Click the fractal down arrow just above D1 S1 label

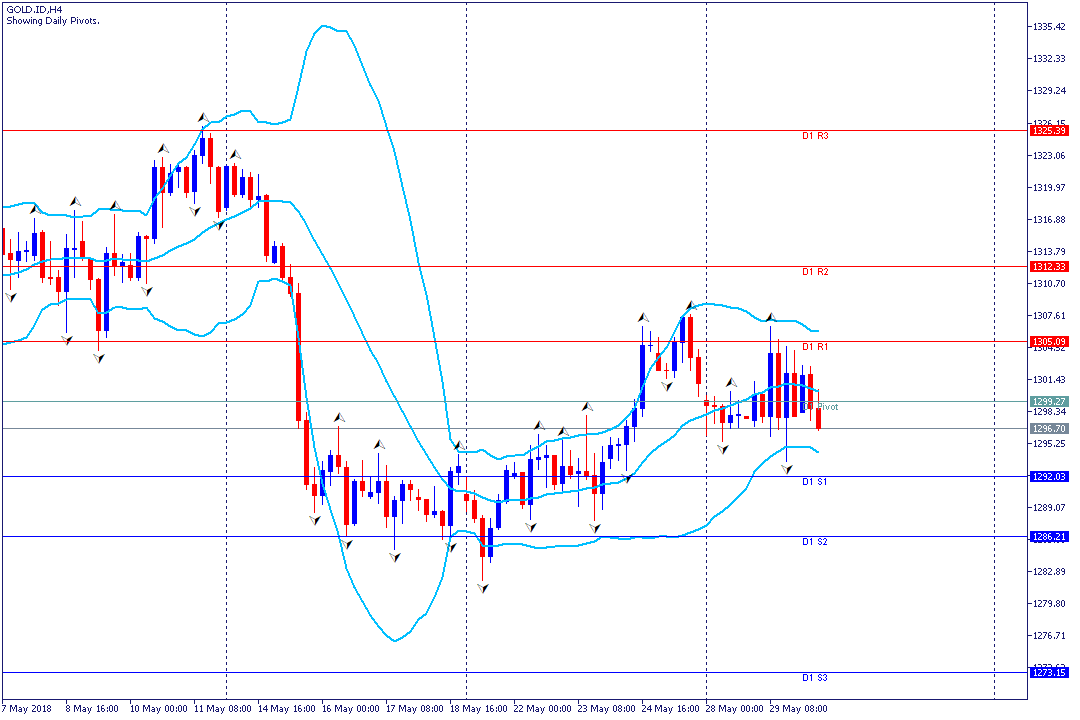pos(787,469)
